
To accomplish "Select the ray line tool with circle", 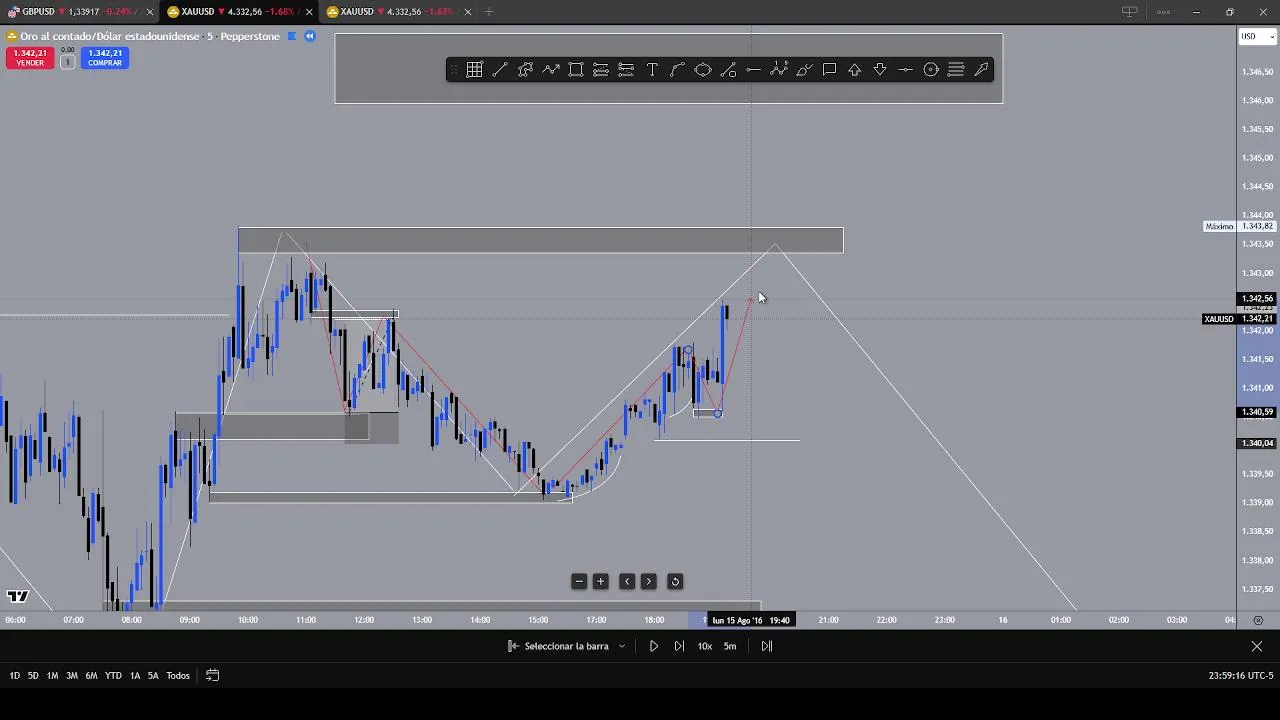I will click(728, 70).
